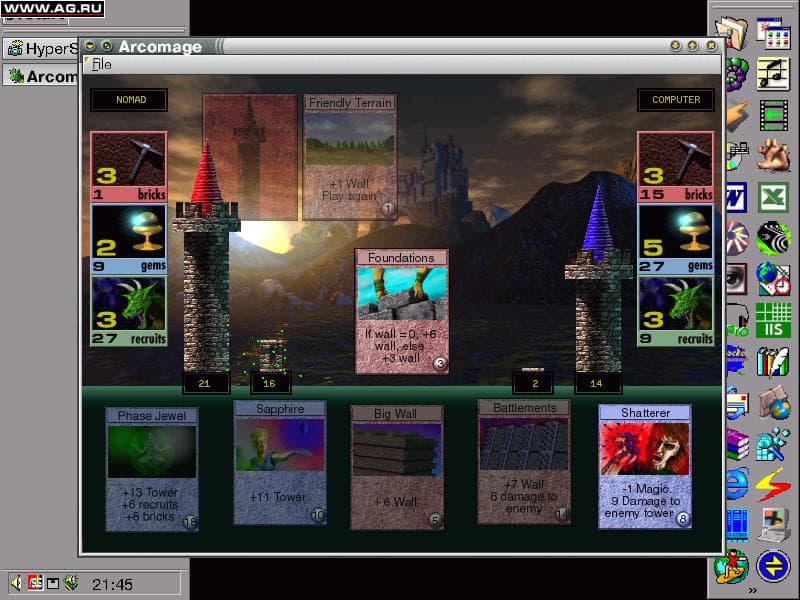Select Nomad's gems magic panel
This screenshot has height=600, width=800.
click(129, 239)
